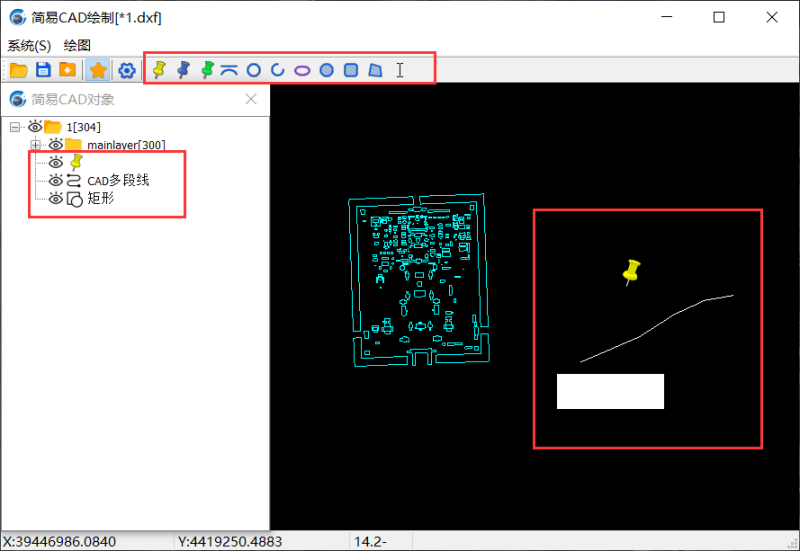
Task: Click the yellow pushpin on the canvas
Action: (x=632, y=272)
